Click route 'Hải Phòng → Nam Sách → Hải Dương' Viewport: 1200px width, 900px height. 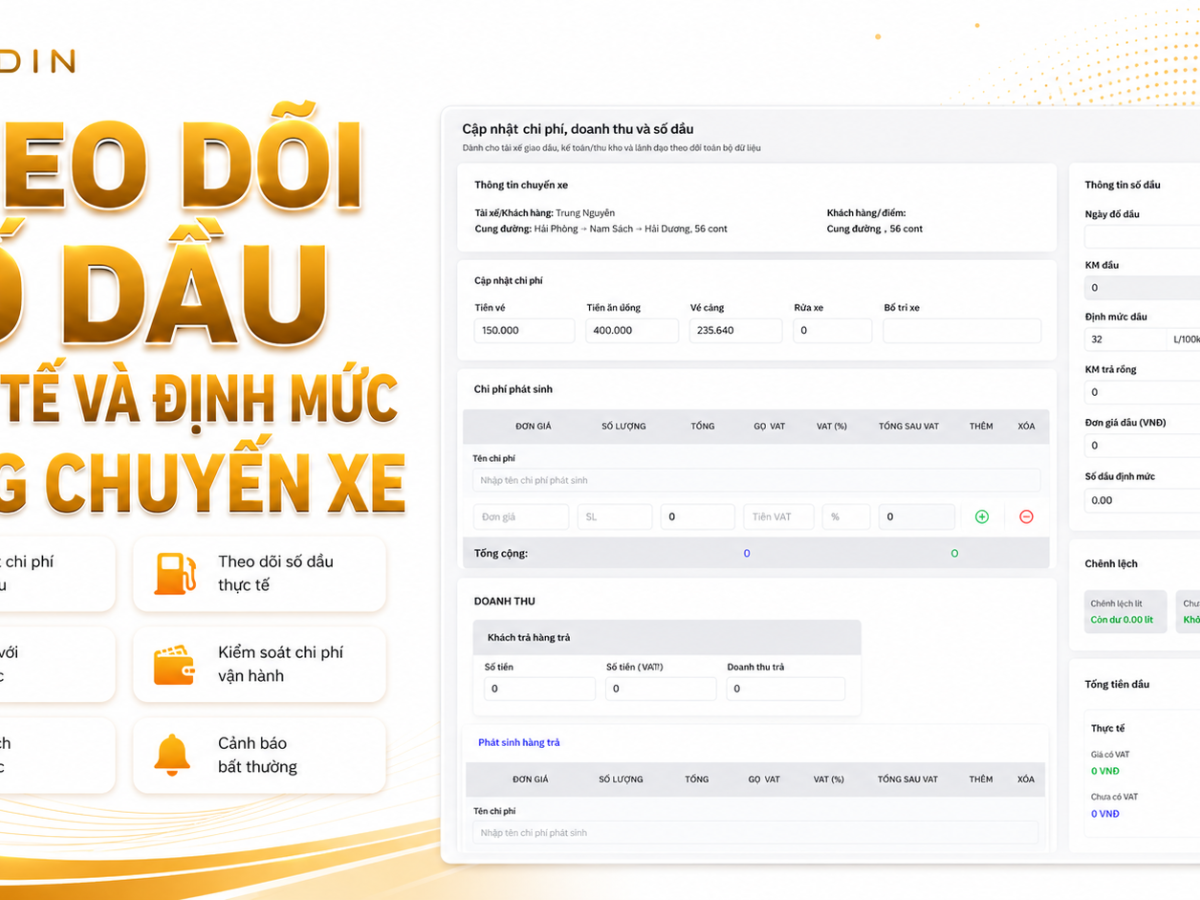[612, 229]
